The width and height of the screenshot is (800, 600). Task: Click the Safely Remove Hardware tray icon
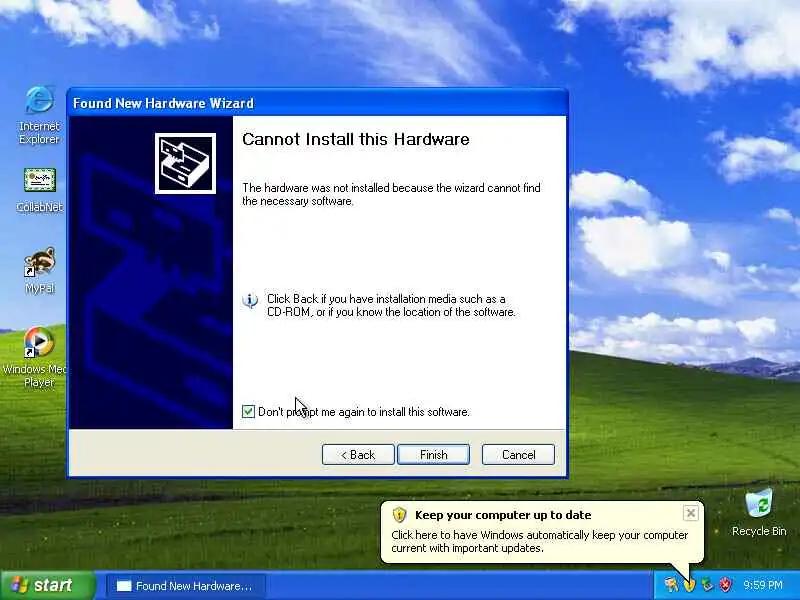(x=707, y=584)
